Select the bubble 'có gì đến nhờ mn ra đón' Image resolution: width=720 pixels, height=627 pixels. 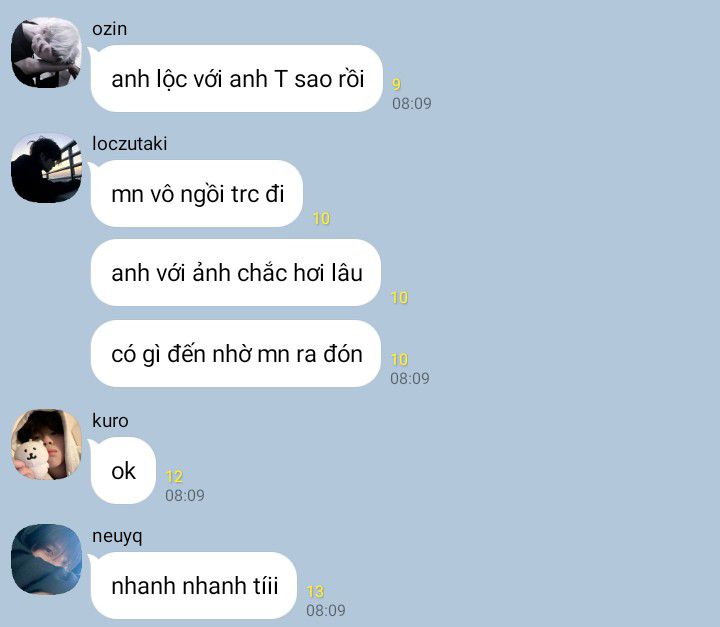coord(236,354)
